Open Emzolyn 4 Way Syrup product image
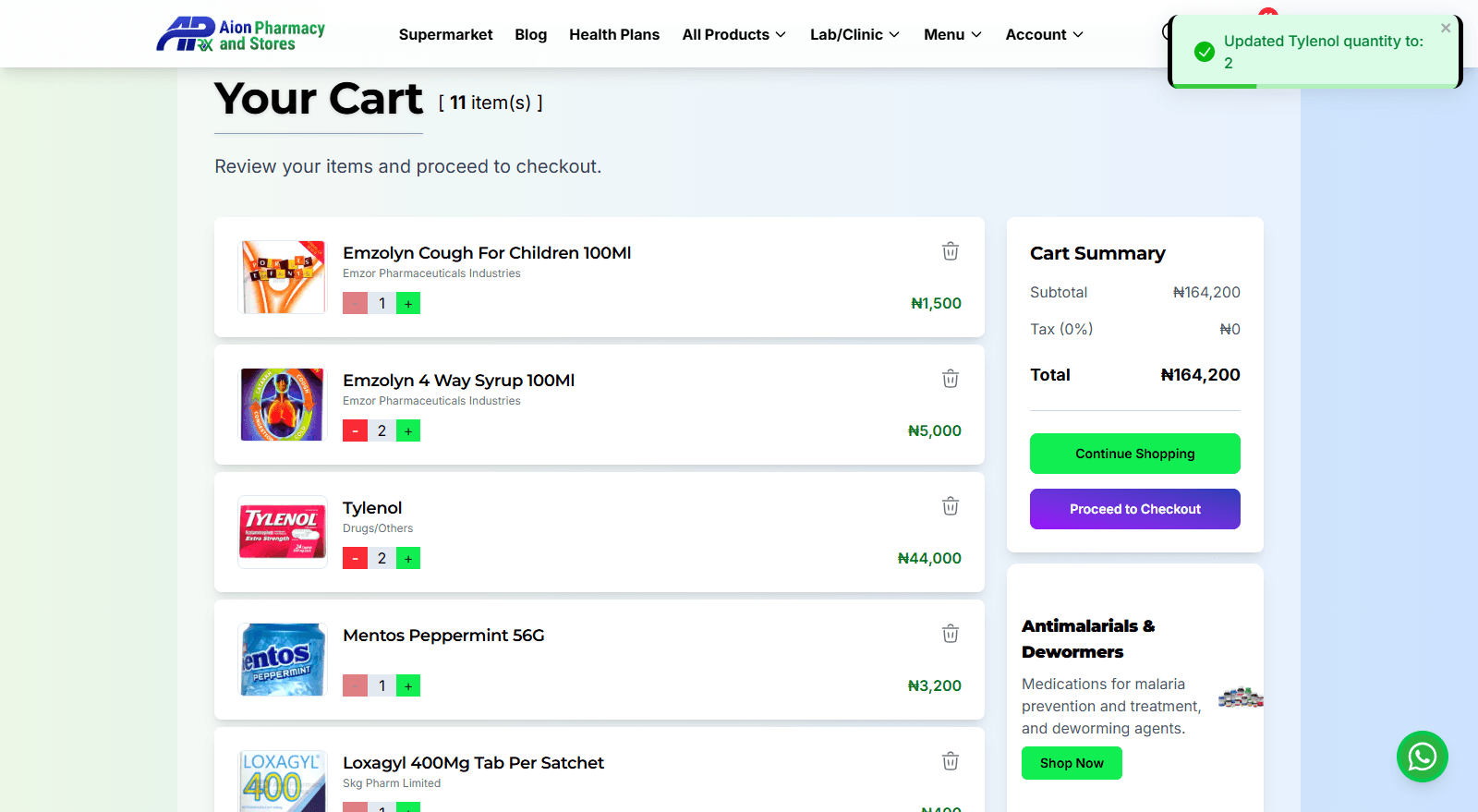1478x812 pixels. [x=283, y=405]
